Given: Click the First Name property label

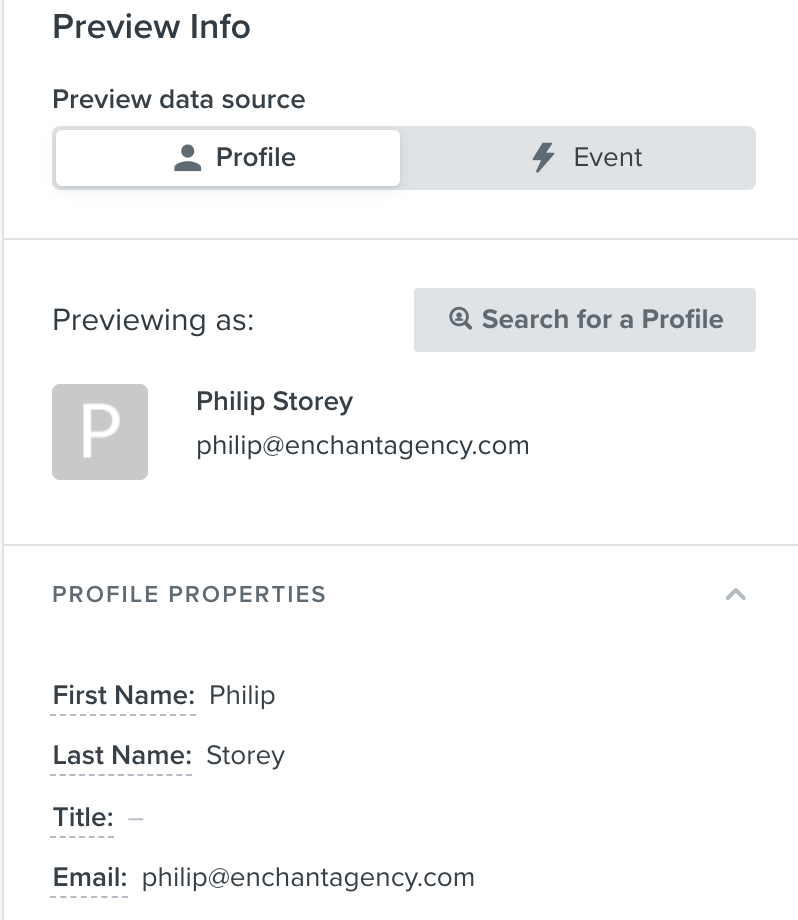Looking at the screenshot, I should point(123,695).
